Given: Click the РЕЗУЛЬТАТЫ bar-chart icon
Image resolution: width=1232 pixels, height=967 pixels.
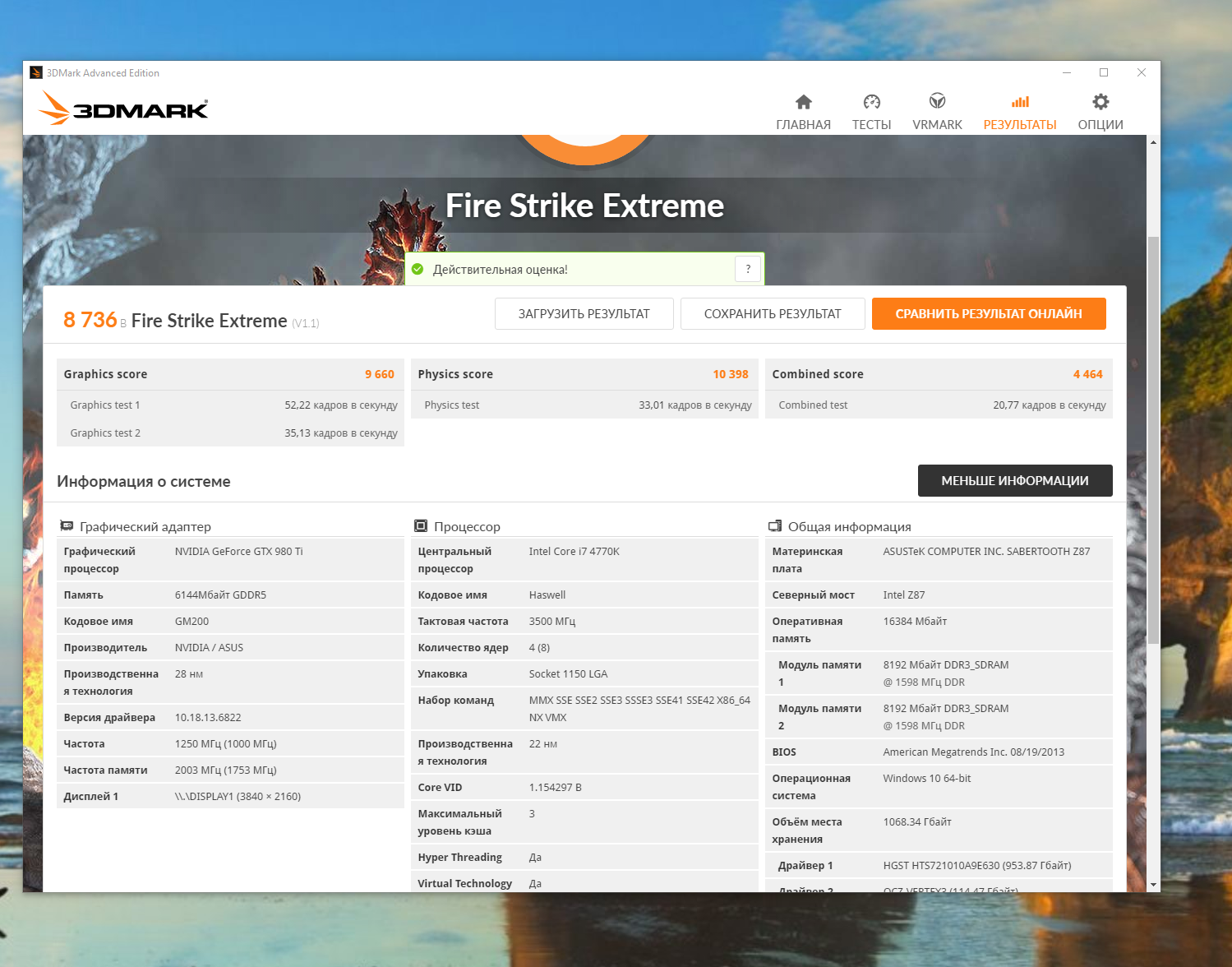Looking at the screenshot, I should (1020, 102).
